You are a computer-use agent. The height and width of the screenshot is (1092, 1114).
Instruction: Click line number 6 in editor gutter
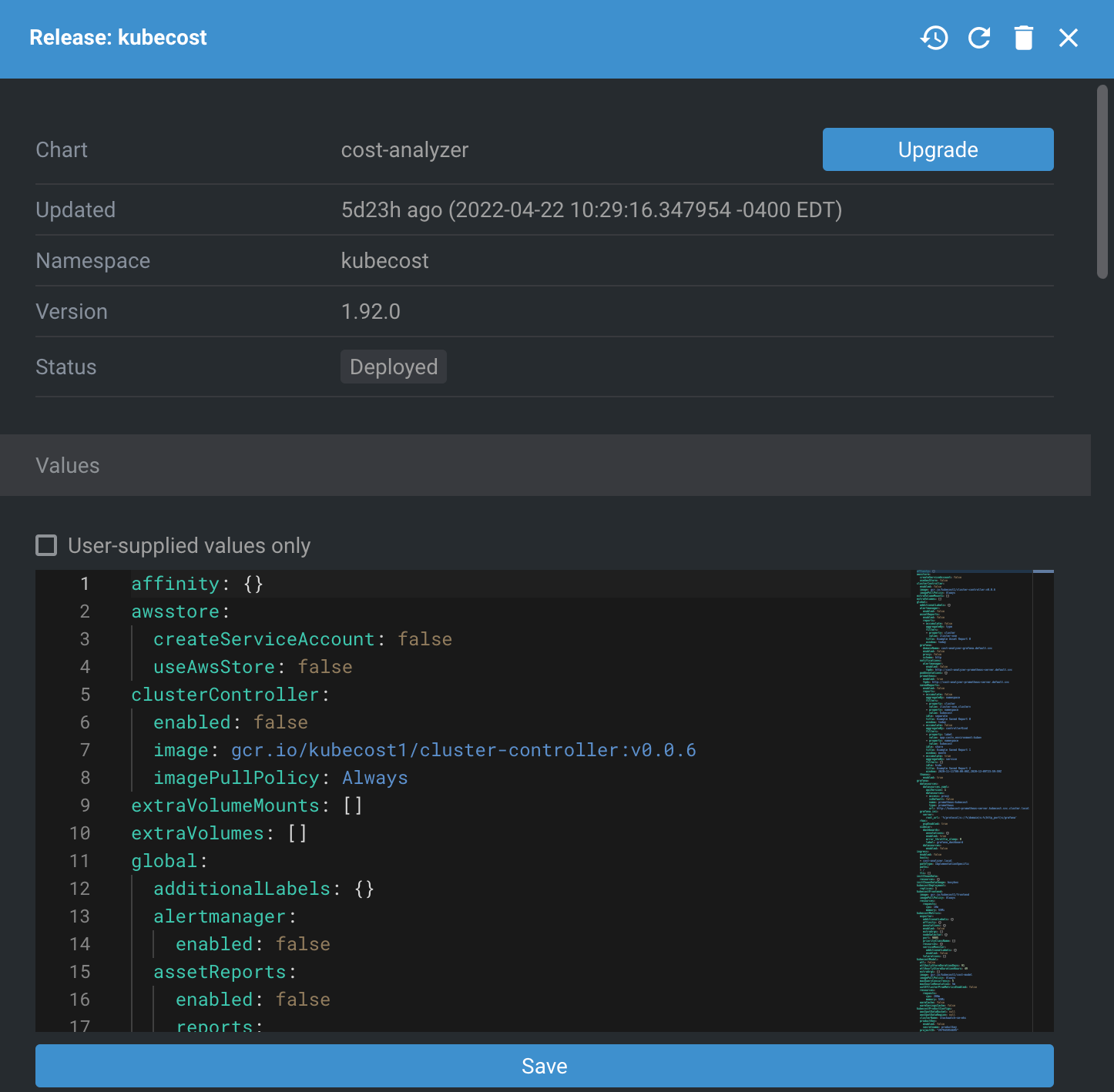(85, 722)
